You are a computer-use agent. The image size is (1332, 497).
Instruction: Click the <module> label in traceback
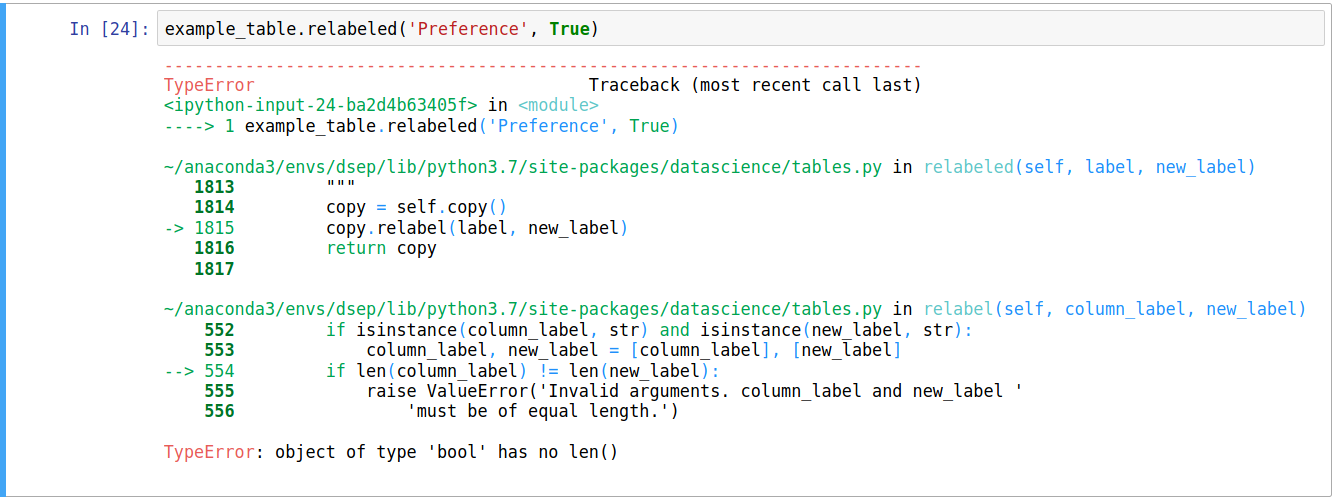click(558, 105)
